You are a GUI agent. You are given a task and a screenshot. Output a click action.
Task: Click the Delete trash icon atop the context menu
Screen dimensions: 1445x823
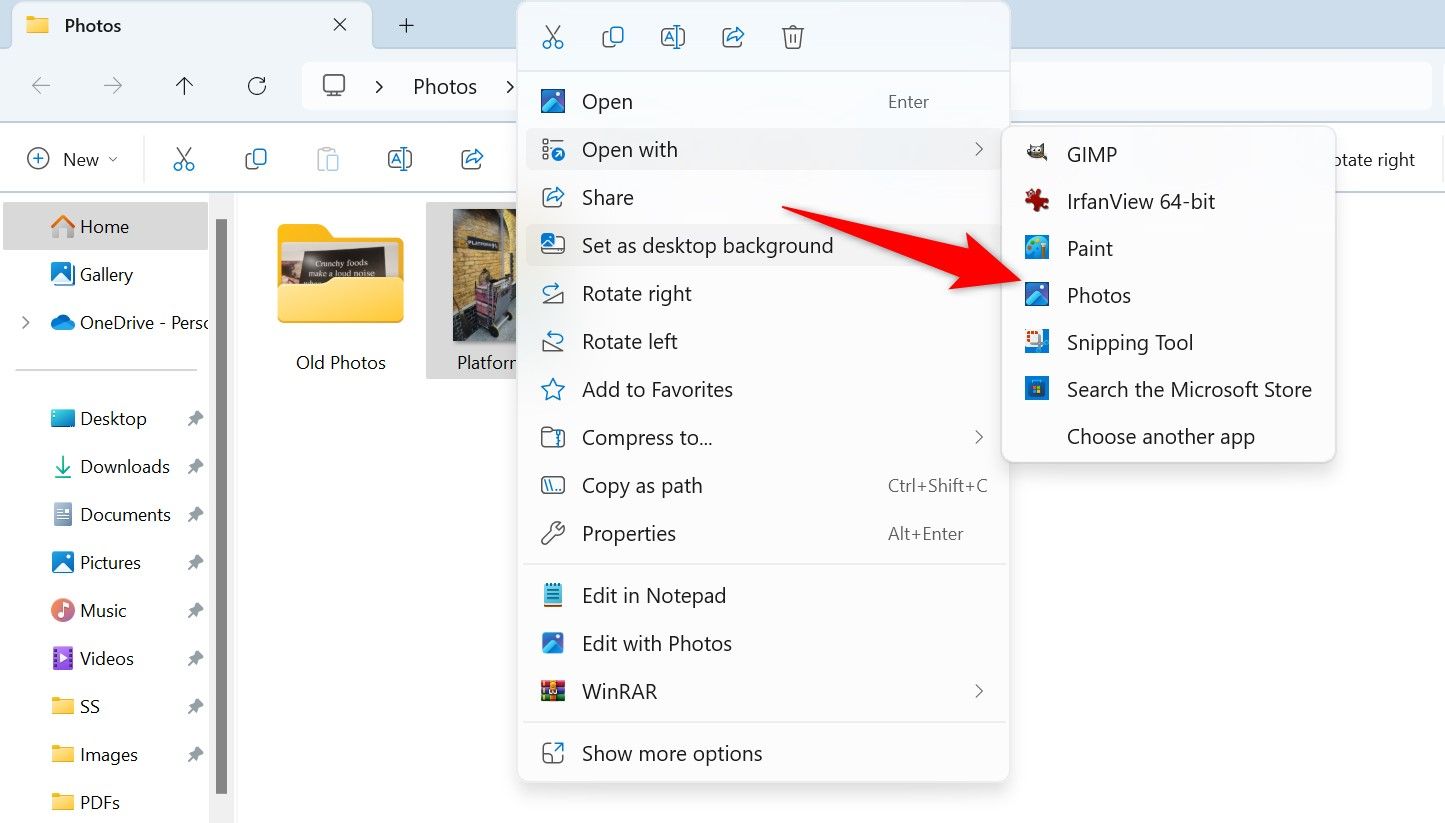(x=792, y=36)
